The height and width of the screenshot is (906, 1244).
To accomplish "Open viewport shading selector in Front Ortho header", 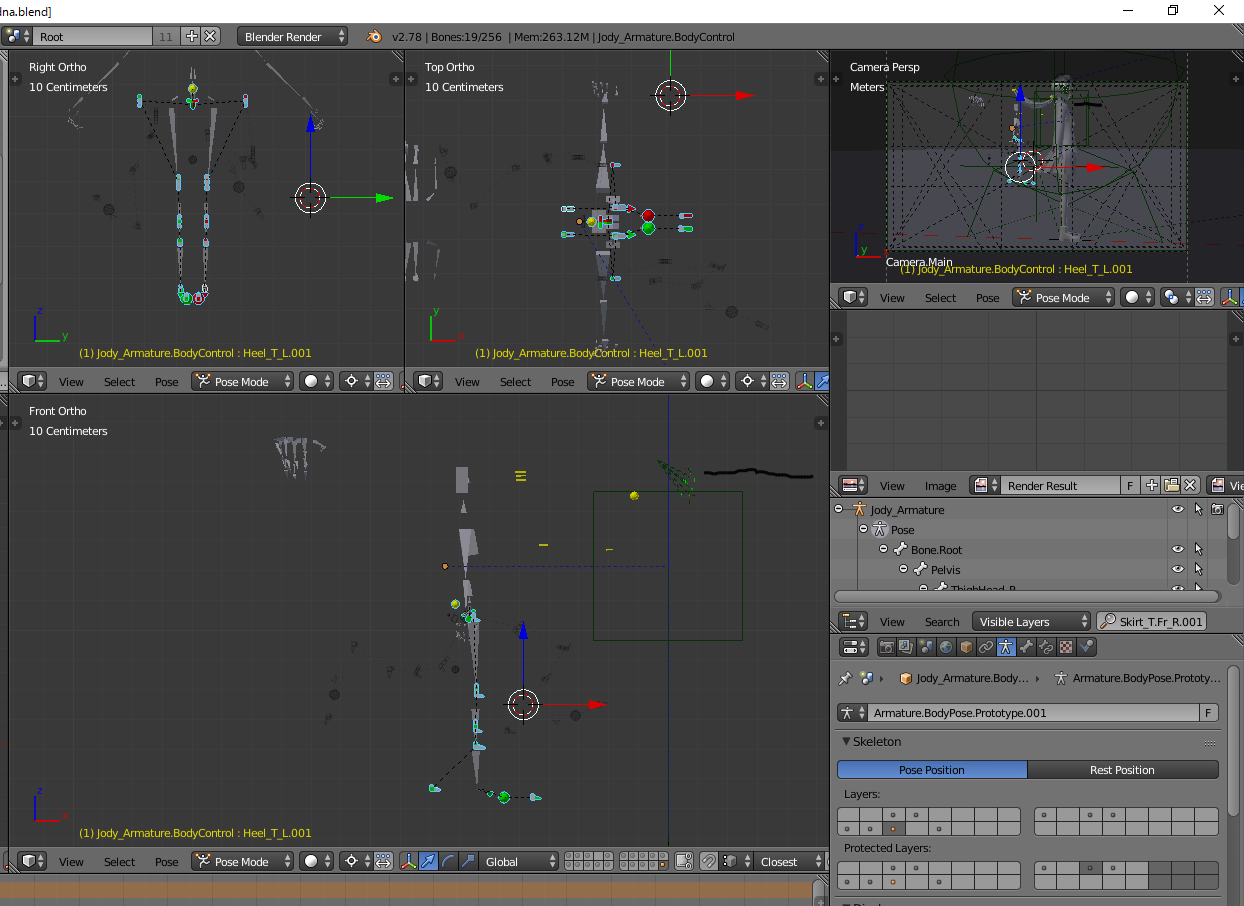I will [x=317, y=862].
